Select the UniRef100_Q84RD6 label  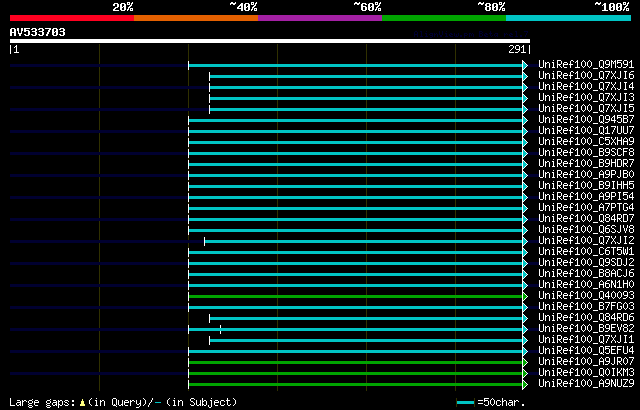pos(586,318)
